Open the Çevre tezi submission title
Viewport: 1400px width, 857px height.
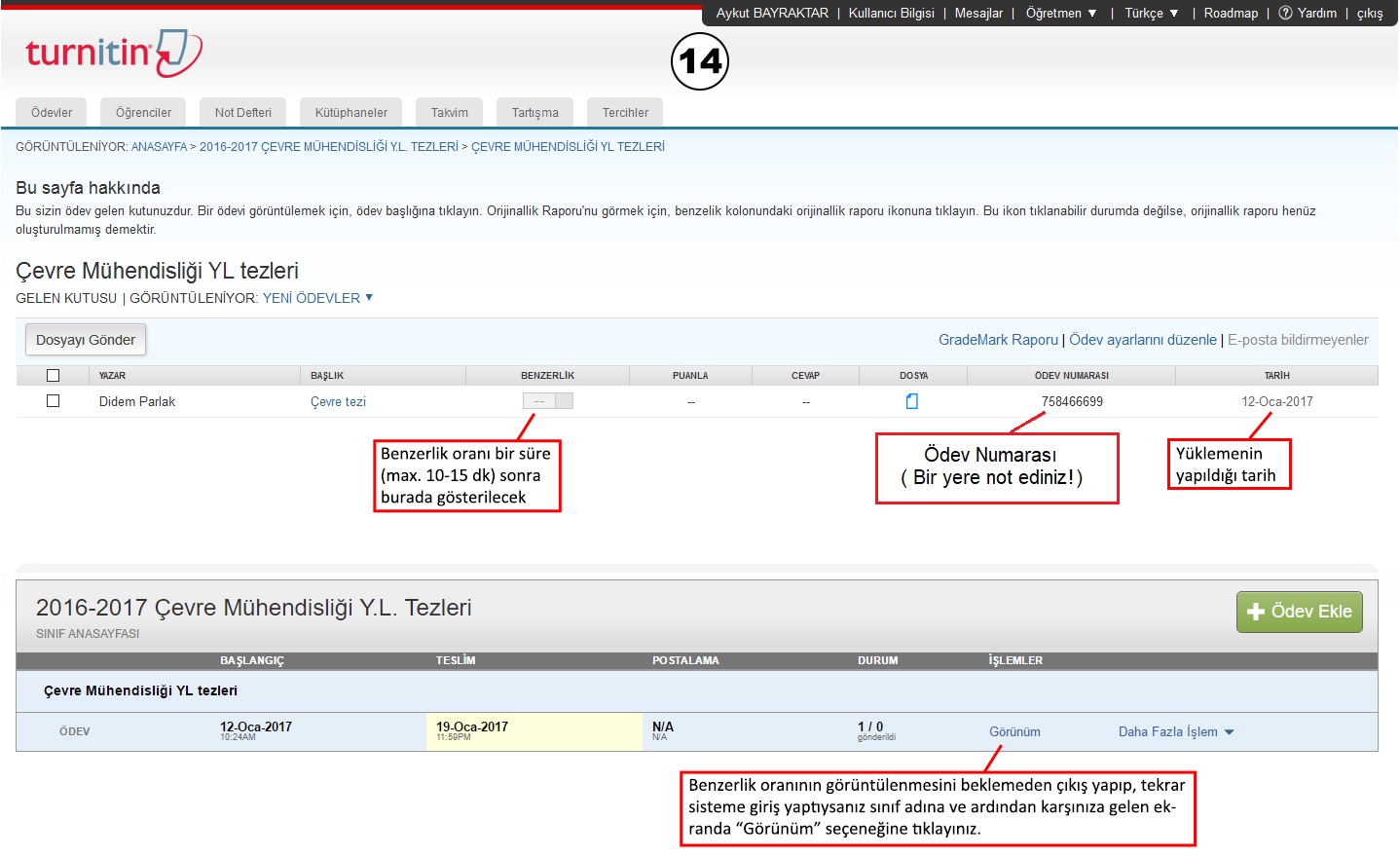click(338, 401)
